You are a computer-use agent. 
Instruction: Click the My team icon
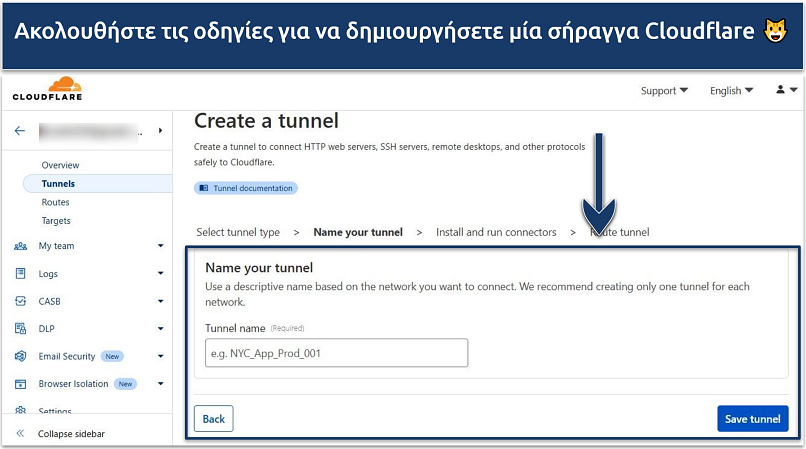coord(21,246)
